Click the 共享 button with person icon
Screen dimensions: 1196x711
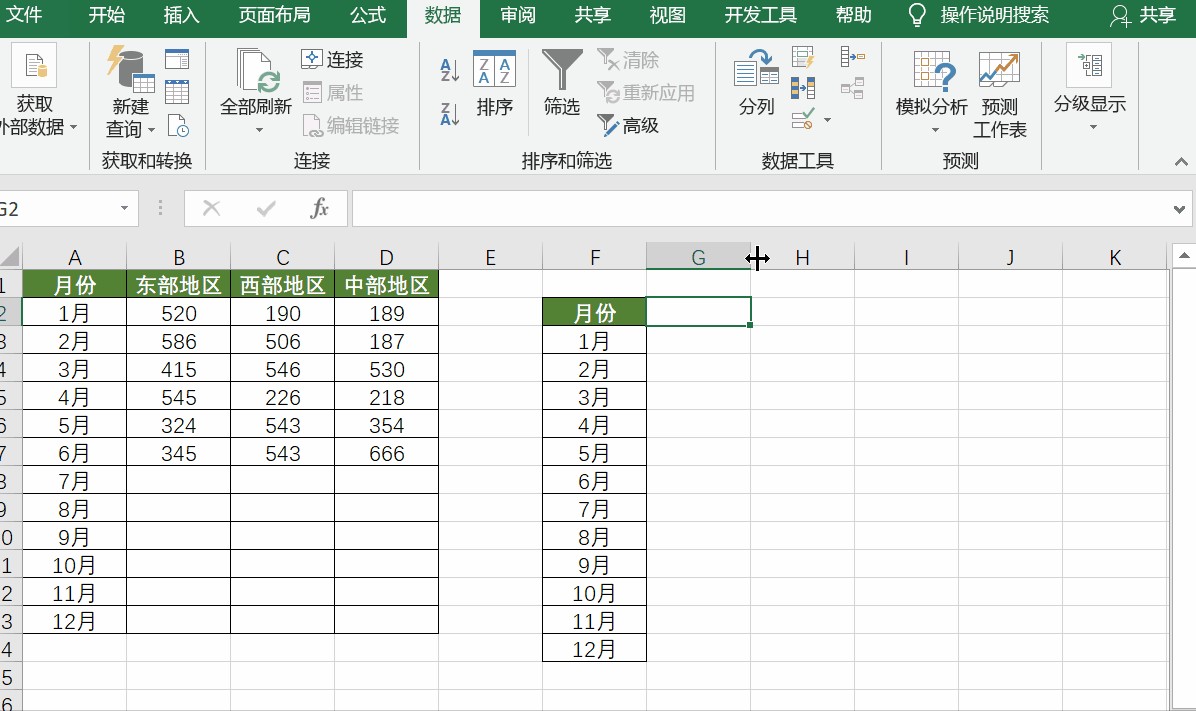[x=1143, y=15]
